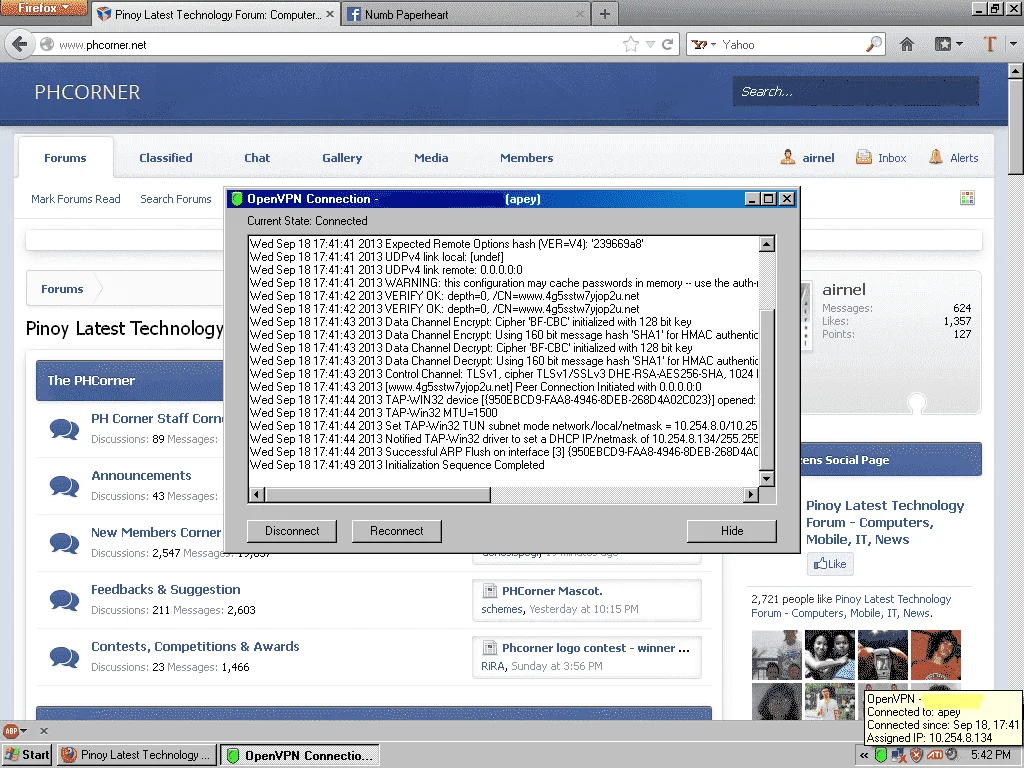Bookmark this page with the star icon

(630, 44)
